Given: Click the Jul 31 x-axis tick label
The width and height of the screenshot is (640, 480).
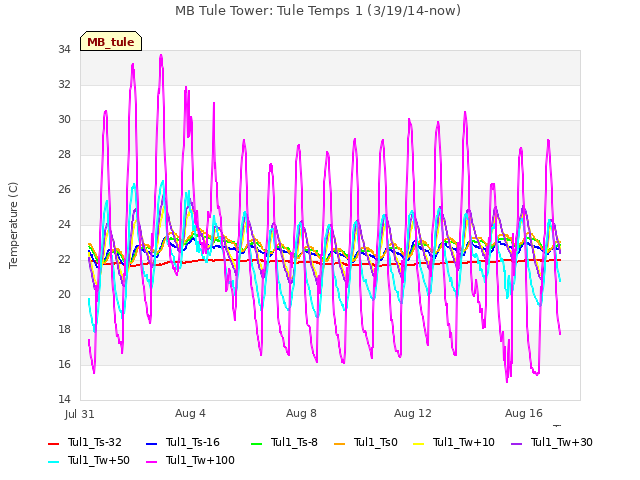Looking at the screenshot, I should (x=80, y=414).
